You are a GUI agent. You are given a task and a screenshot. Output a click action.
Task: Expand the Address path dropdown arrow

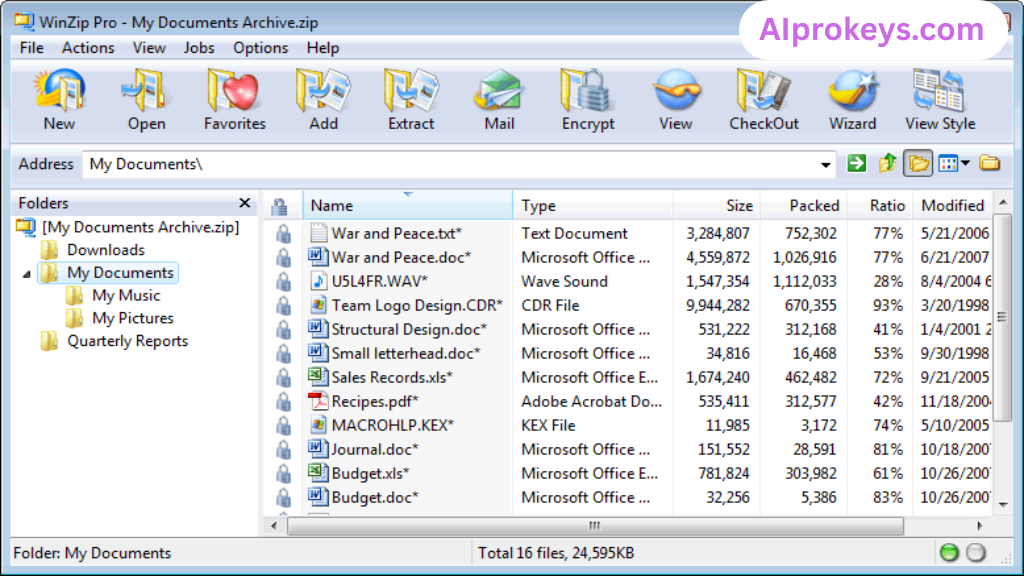coord(825,165)
